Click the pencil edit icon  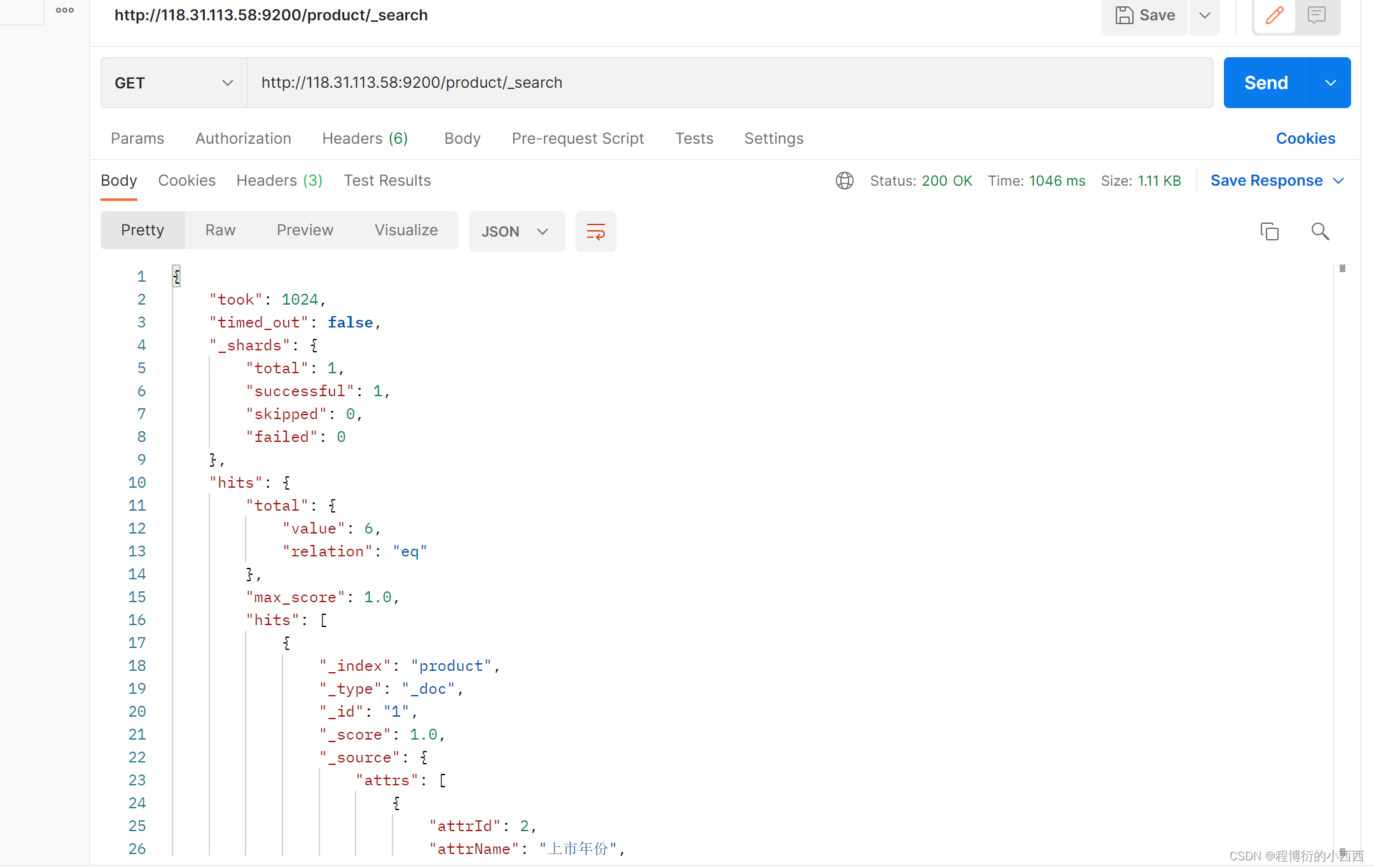pyautogui.click(x=1274, y=15)
